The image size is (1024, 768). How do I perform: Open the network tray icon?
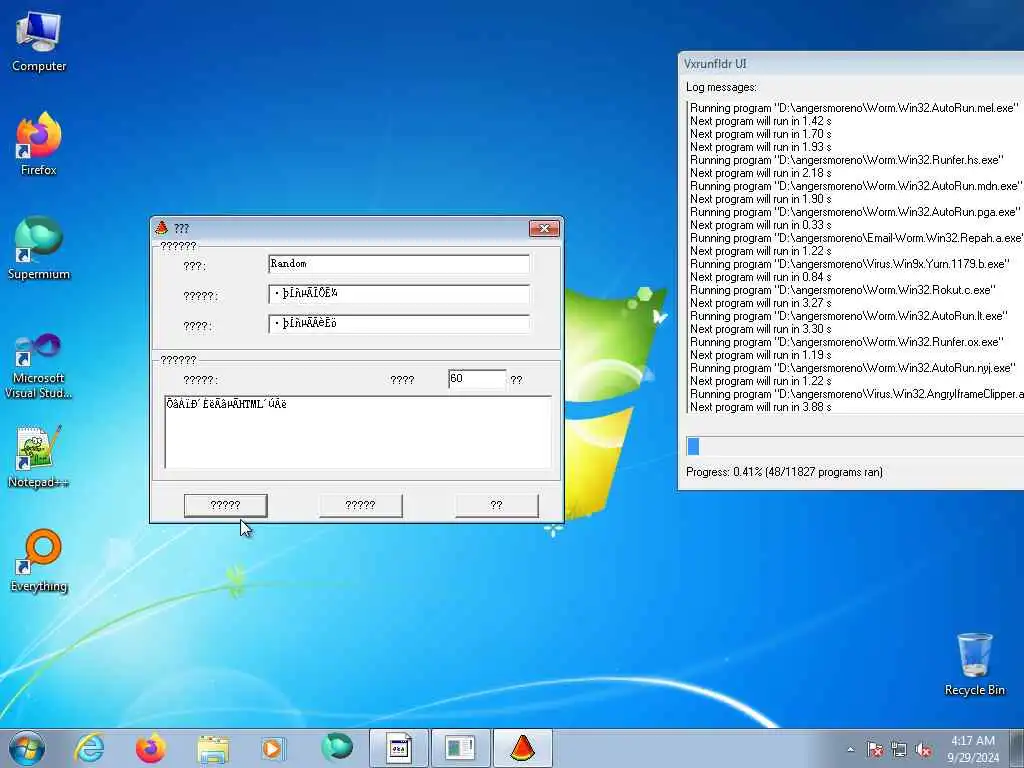(899, 750)
